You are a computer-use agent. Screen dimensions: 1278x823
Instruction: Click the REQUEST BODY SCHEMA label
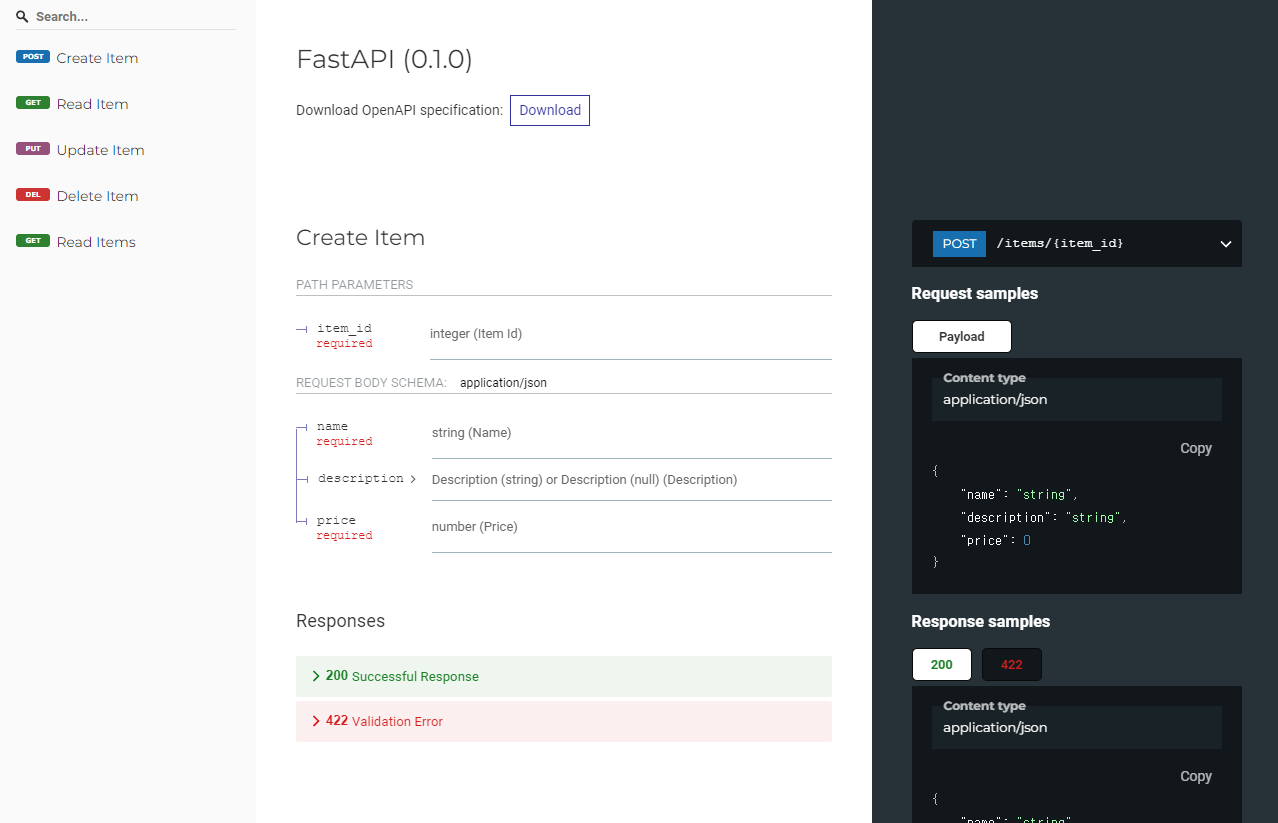[x=371, y=383]
